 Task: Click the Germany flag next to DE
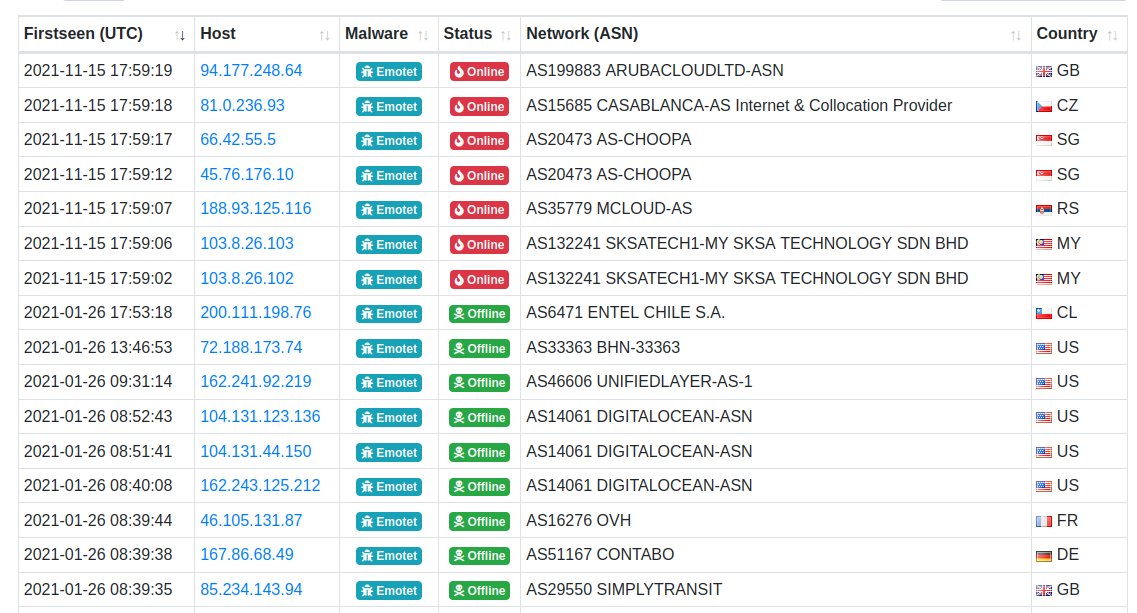1044,555
